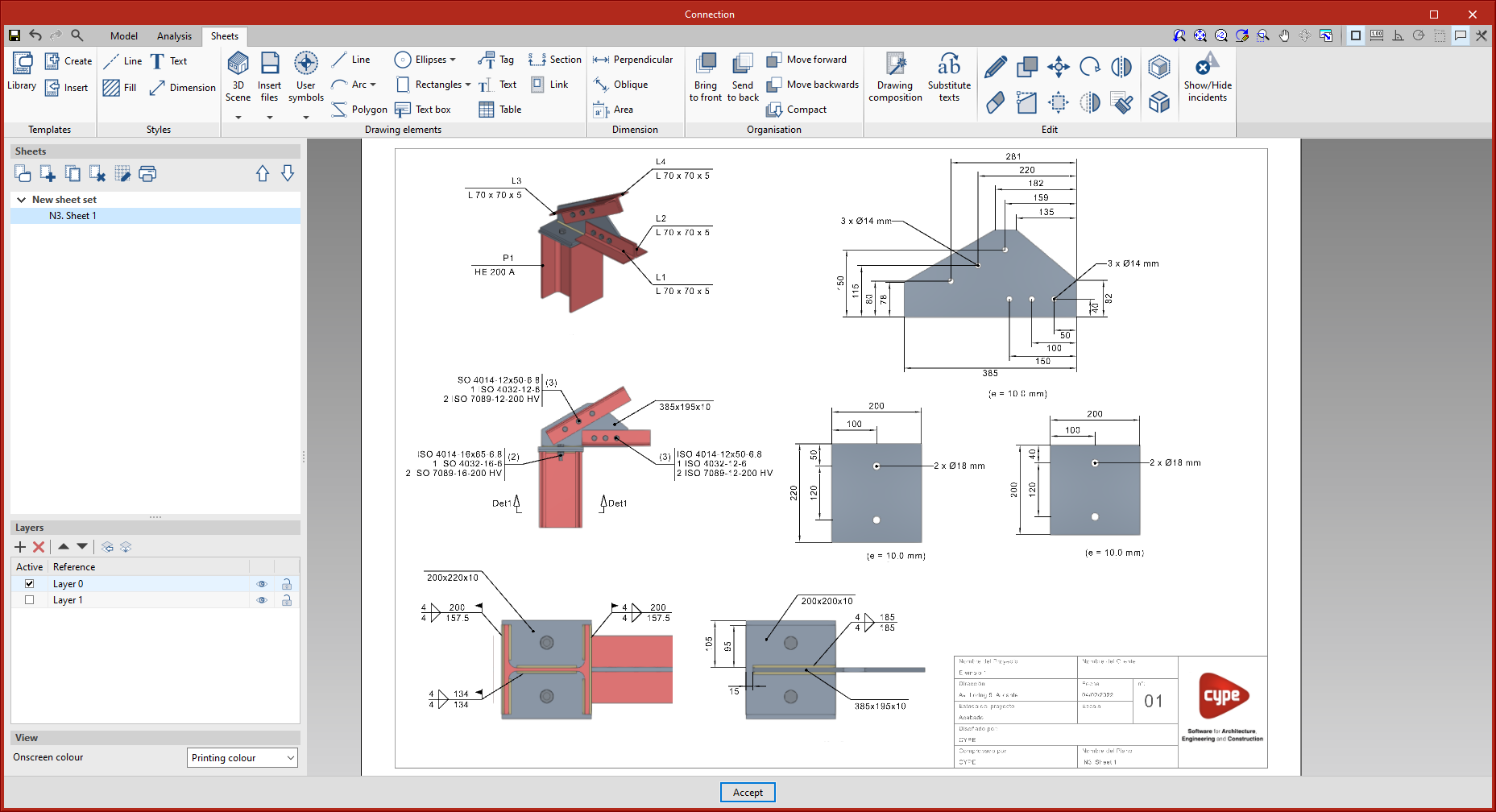Viewport: 1496px width, 812px height.
Task: Select Bring to front
Action: pos(706,77)
